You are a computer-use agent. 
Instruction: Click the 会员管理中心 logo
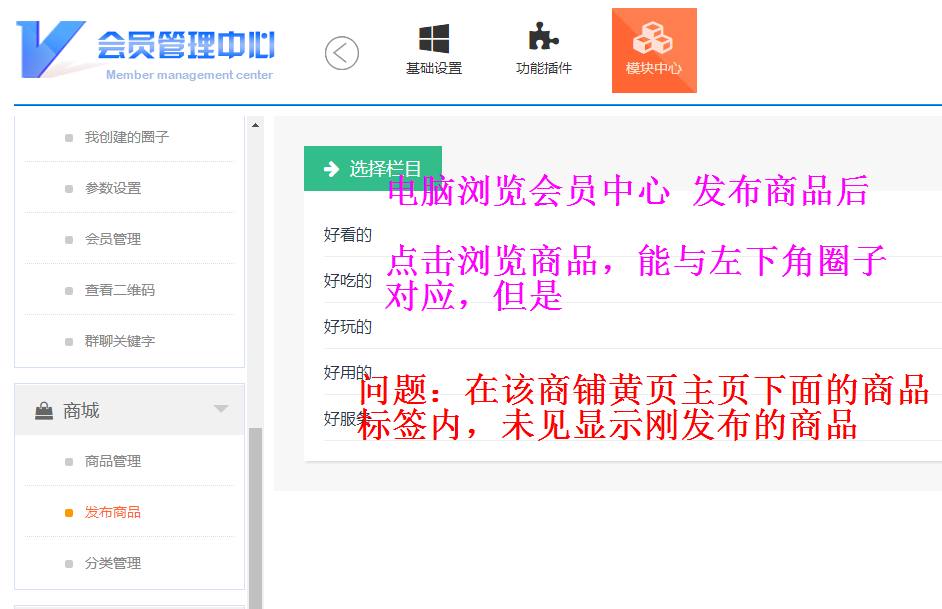coord(146,49)
